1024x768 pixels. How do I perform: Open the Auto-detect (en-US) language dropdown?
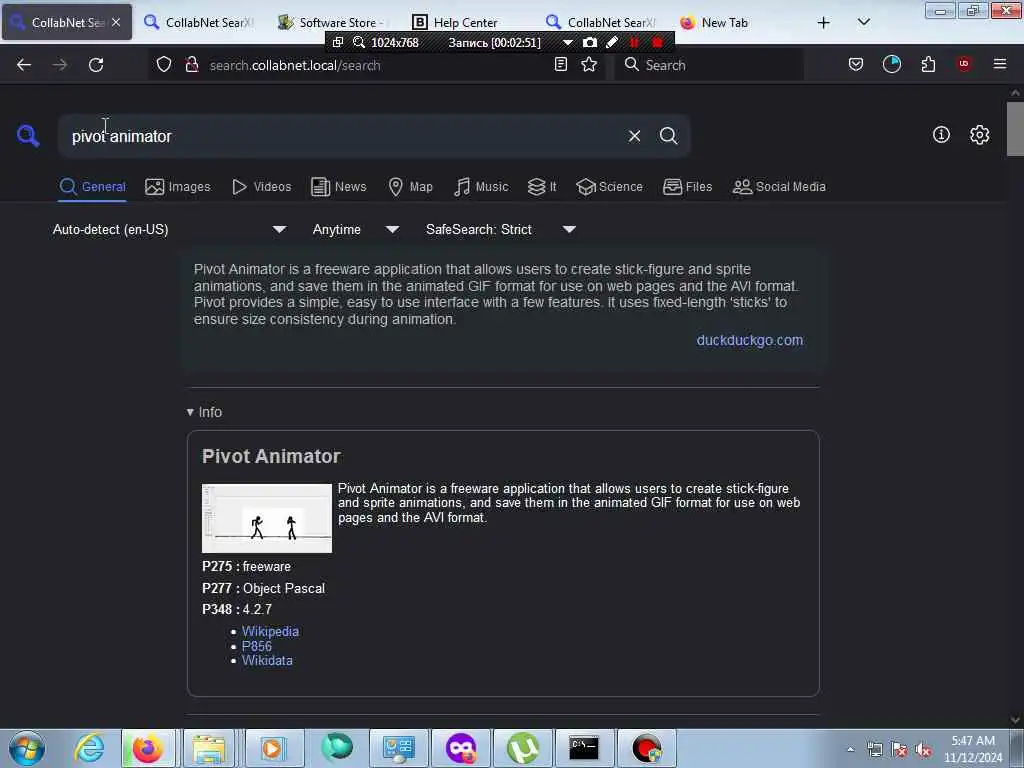click(170, 229)
